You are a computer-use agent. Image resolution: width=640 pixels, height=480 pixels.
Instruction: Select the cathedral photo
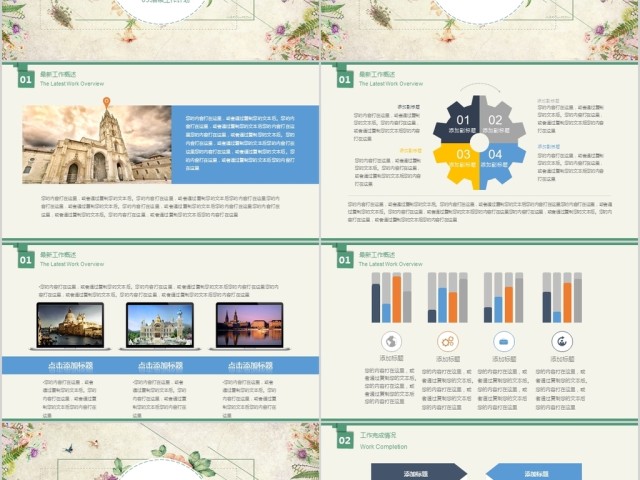[97, 144]
